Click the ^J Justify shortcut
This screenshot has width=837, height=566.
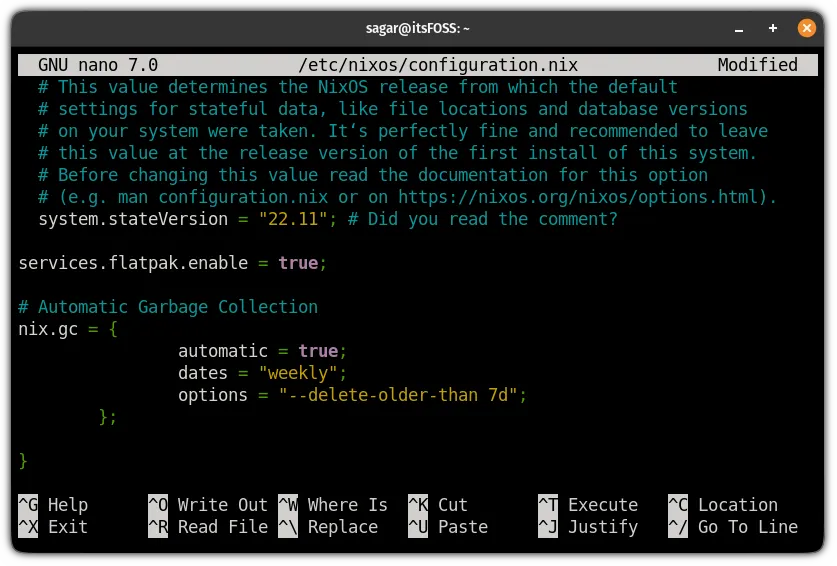coord(588,527)
